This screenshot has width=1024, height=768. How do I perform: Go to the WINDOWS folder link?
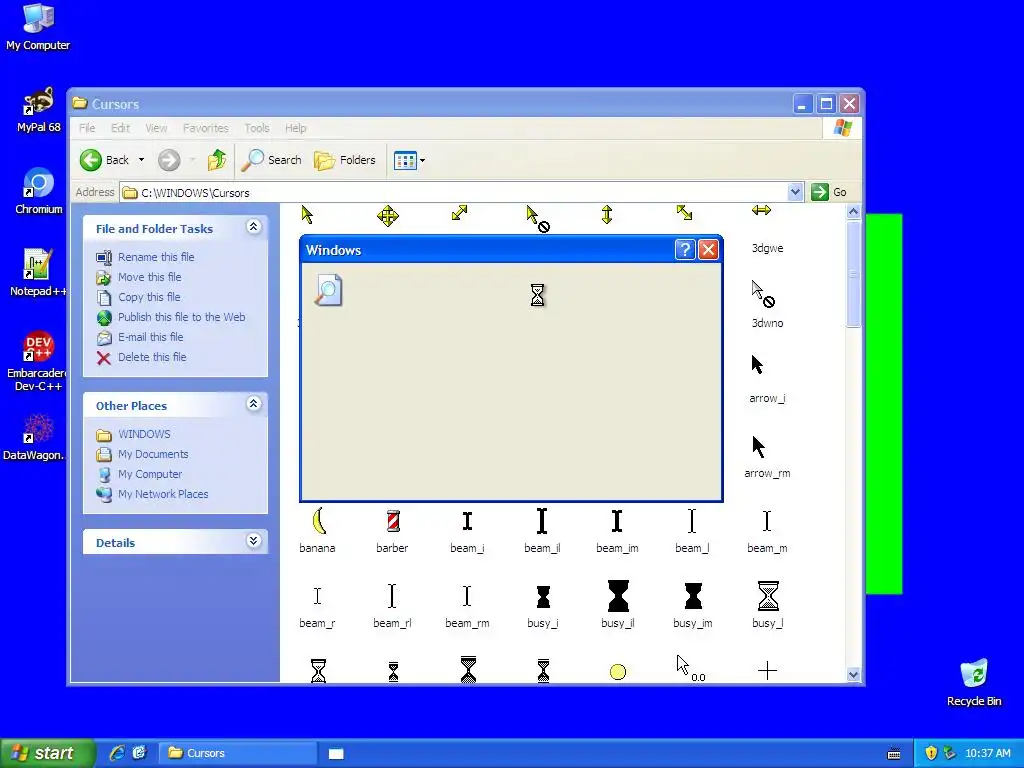click(144, 434)
